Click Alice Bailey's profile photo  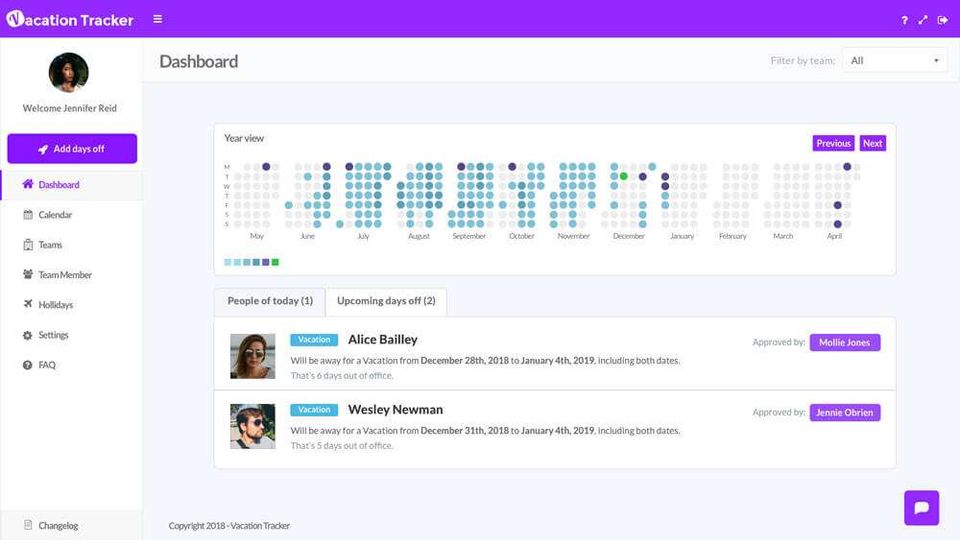pyautogui.click(x=253, y=356)
